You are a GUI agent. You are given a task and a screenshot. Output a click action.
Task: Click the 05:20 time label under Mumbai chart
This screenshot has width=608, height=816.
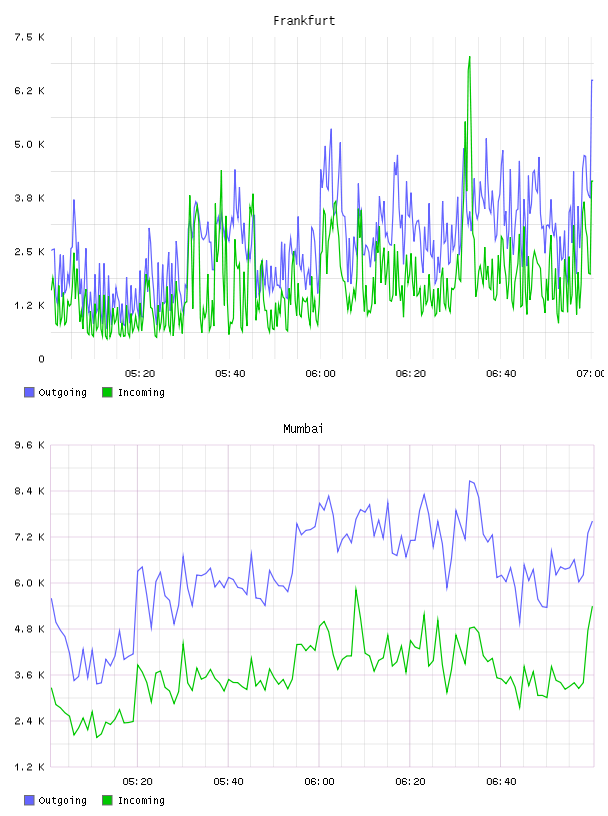coord(137,781)
